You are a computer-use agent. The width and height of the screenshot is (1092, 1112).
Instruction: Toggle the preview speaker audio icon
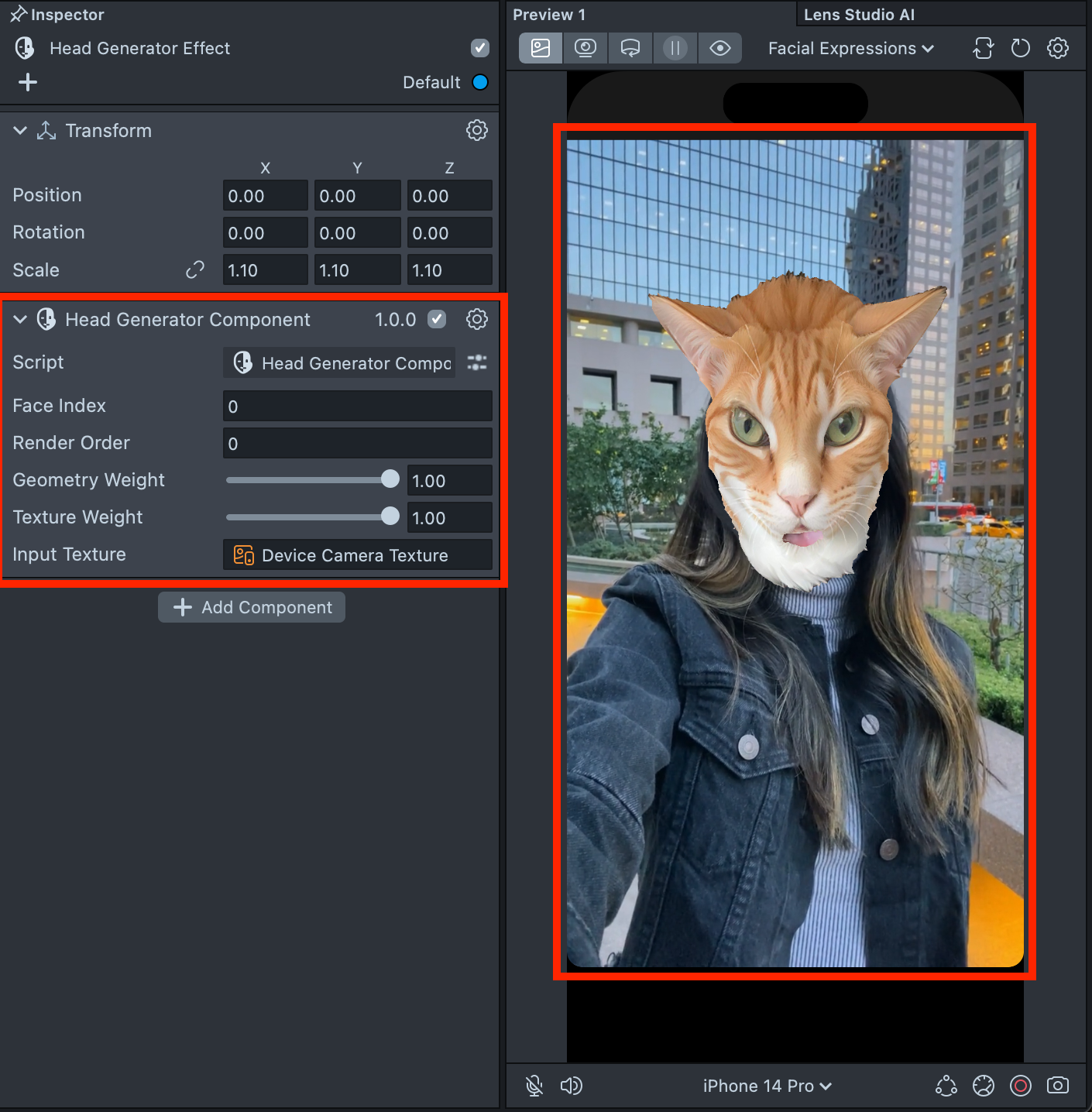571,1086
